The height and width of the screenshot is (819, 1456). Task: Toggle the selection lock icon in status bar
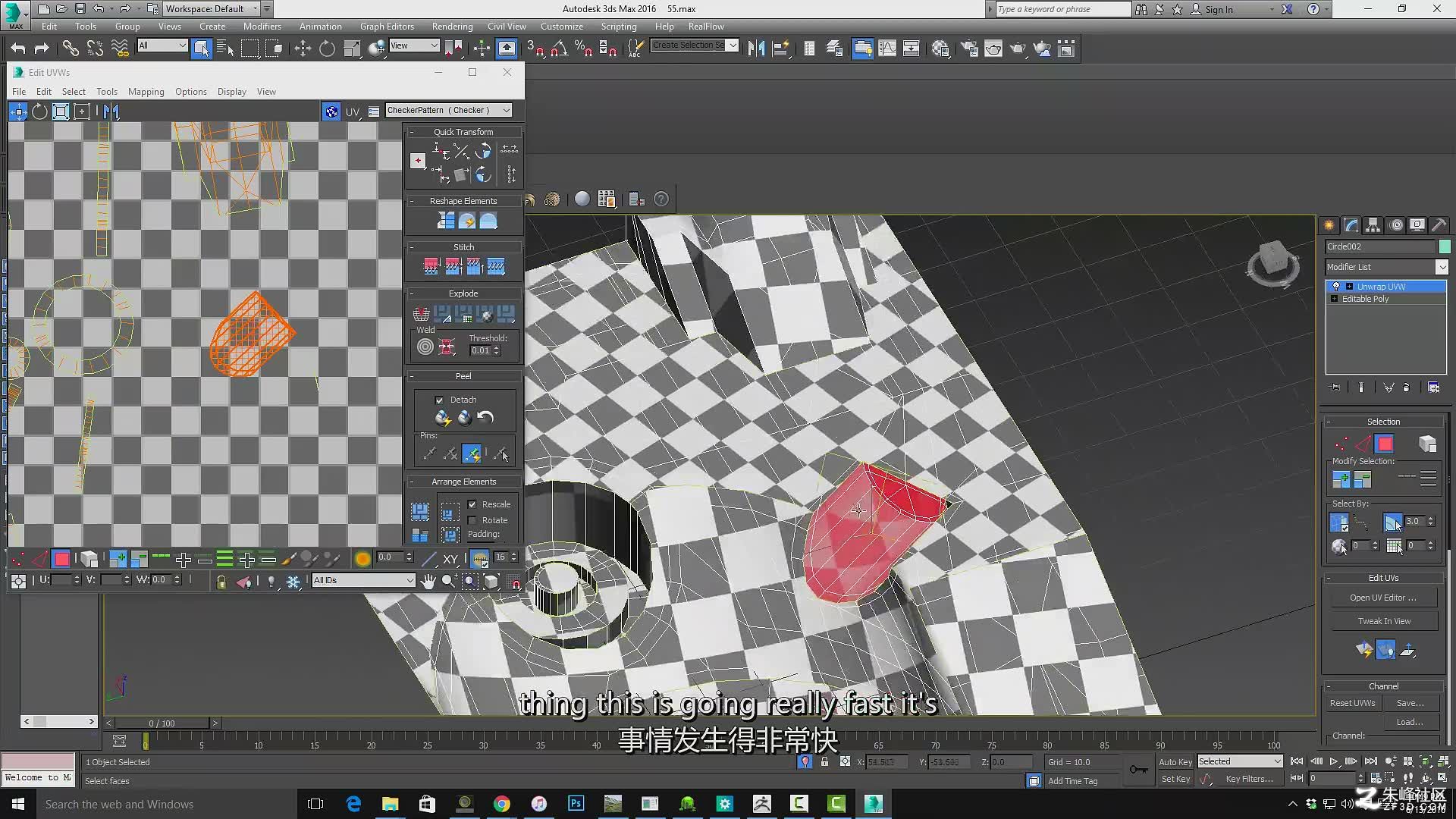824,761
